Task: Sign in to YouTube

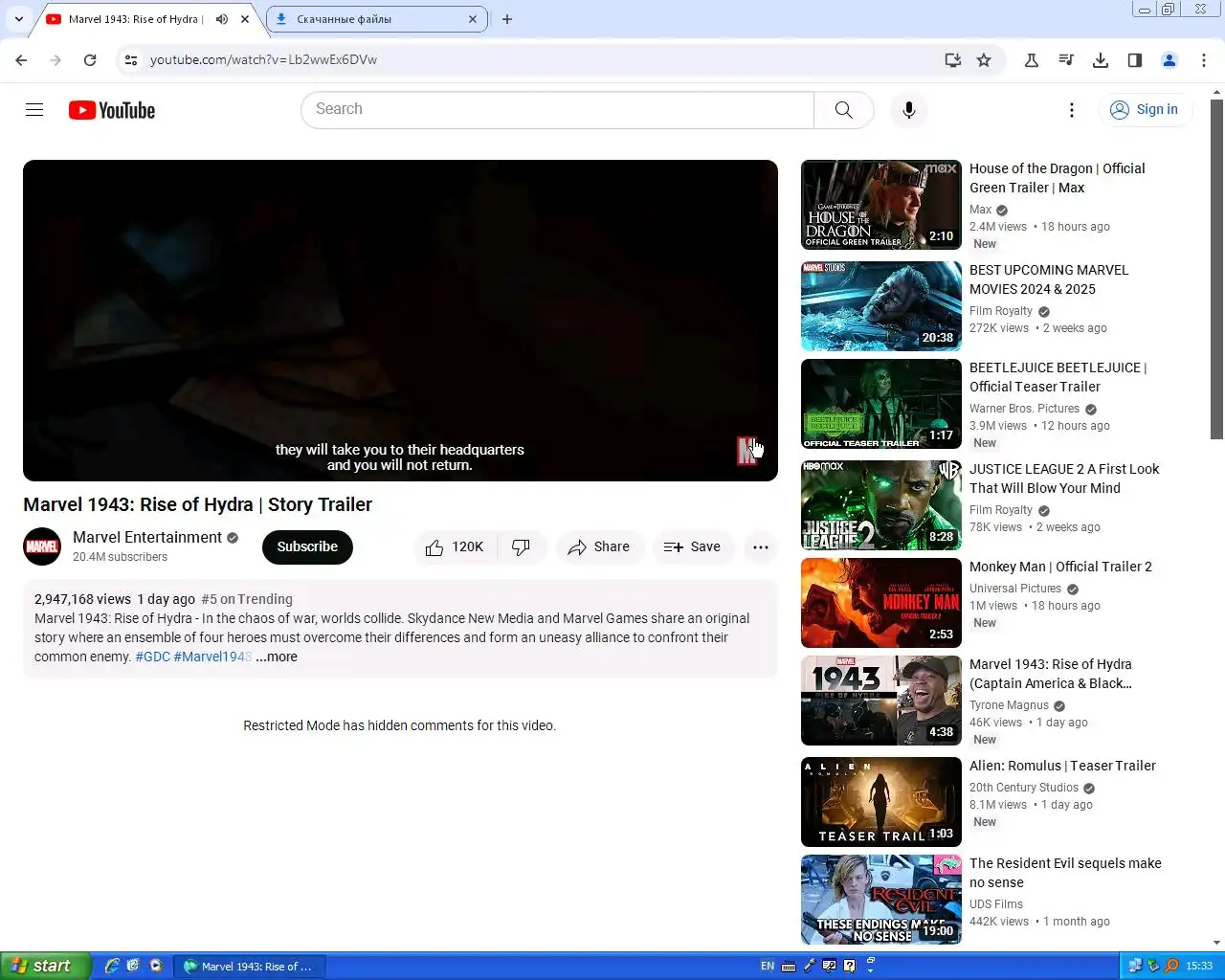Action: tap(1145, 110)
